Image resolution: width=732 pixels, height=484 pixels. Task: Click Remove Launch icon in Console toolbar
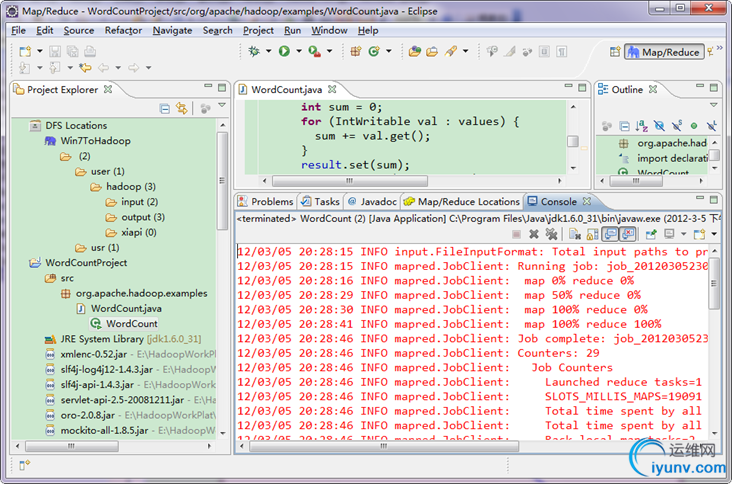coord(535,233)
